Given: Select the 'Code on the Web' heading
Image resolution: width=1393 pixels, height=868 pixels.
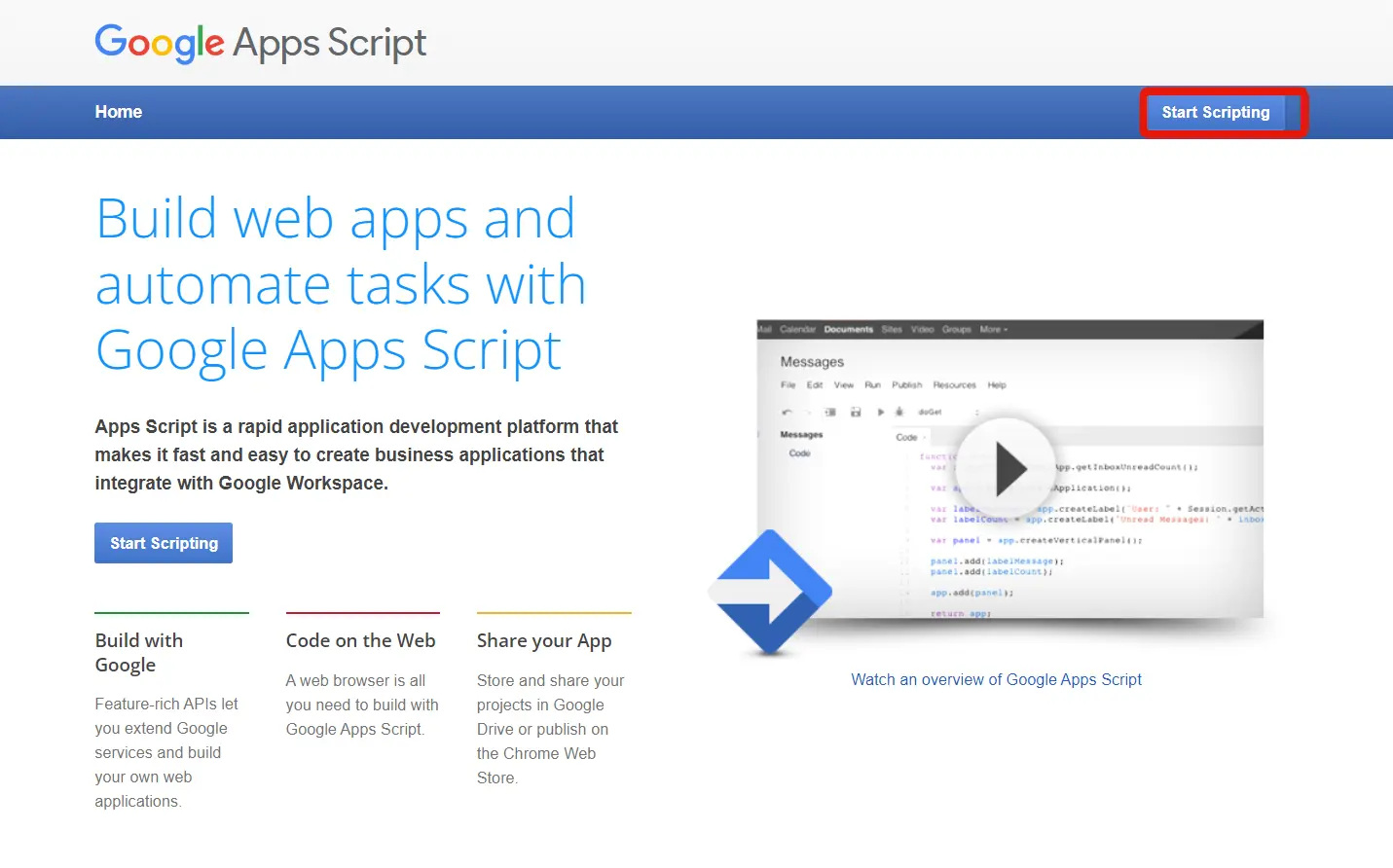Looking at the screenshot, I should tap(360, 640).
